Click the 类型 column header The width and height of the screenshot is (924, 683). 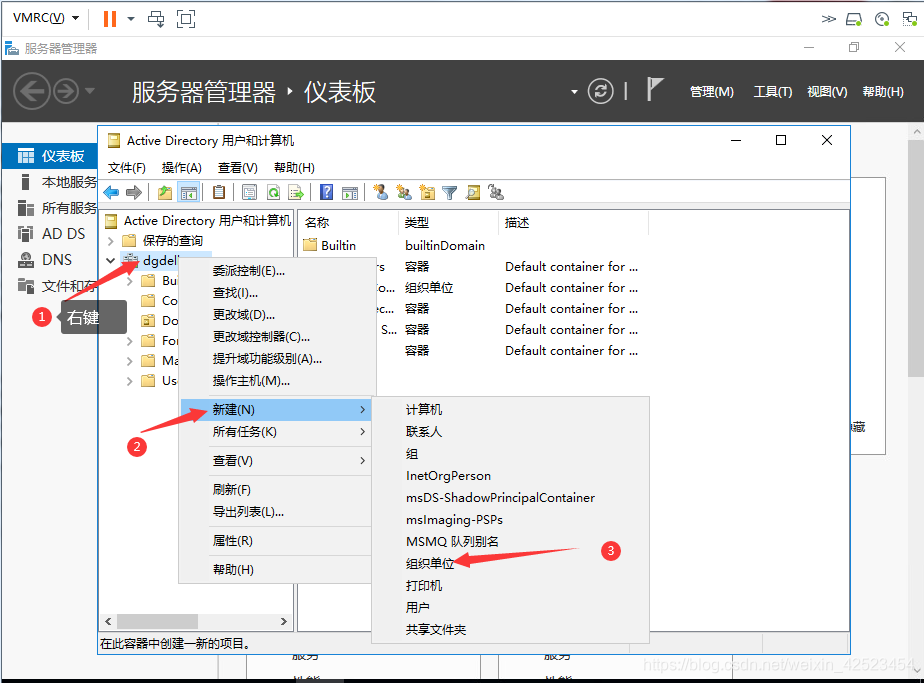(x=448, y=223)
